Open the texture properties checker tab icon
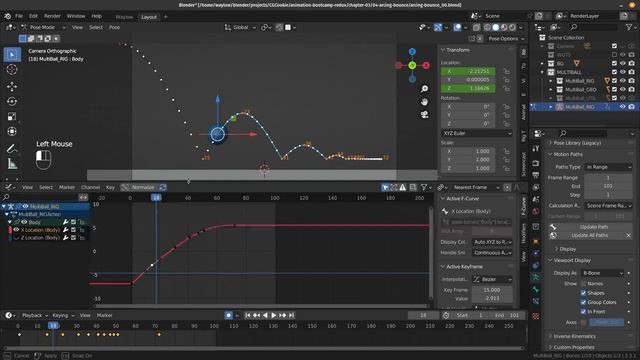 click(x=536, y=316)
